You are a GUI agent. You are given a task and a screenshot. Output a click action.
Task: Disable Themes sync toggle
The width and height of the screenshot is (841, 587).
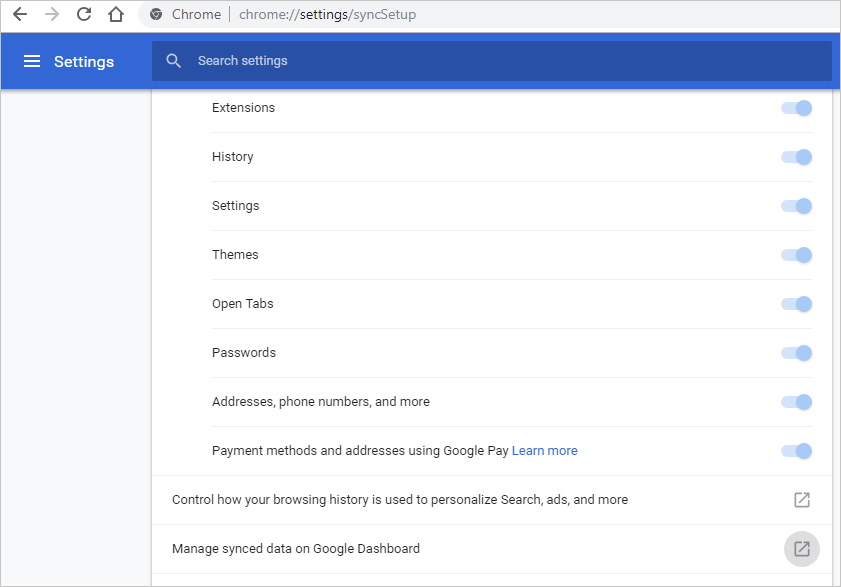tap(797, 255)
